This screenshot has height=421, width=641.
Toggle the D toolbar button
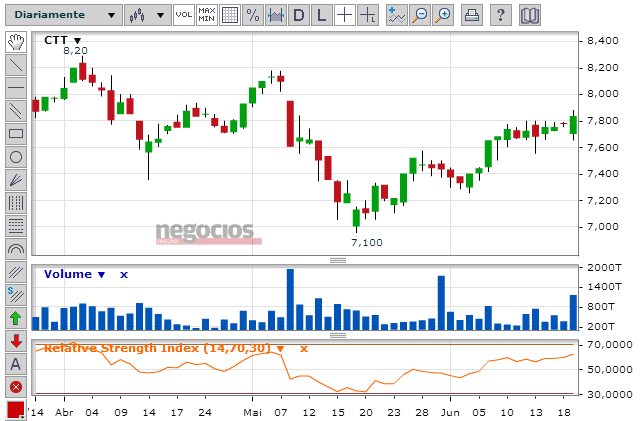coord(299,15)
